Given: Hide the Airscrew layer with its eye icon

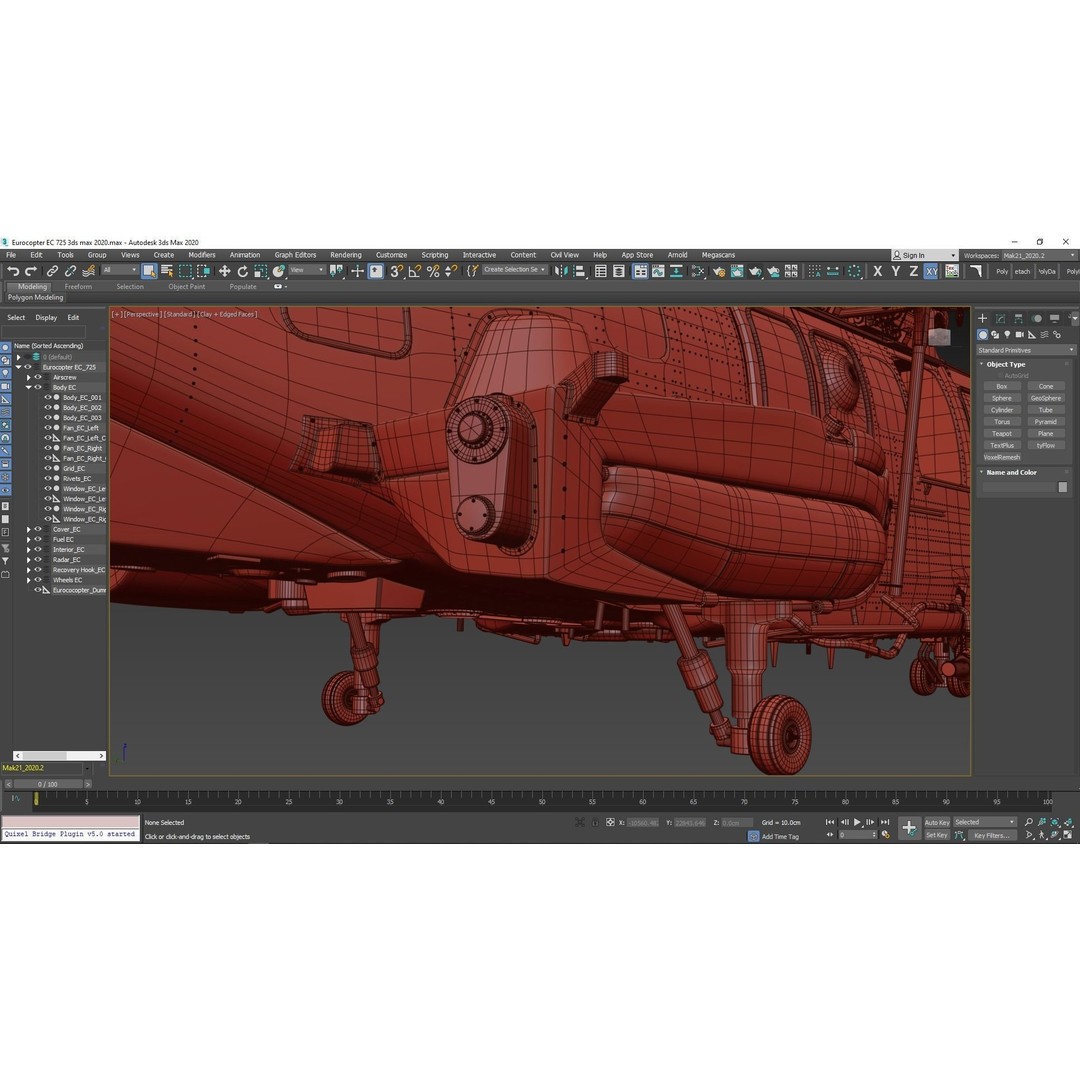Looking at the screenshot, I should click(x=39, y=377).
